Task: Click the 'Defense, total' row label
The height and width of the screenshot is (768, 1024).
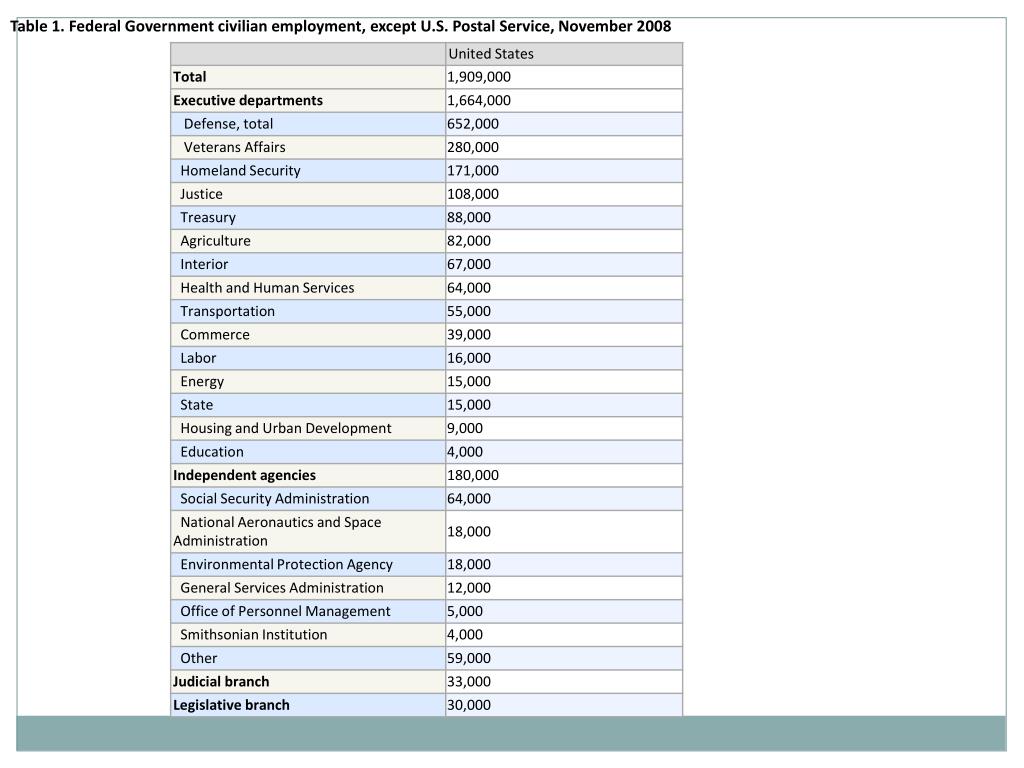Action: tap(228, 124)
